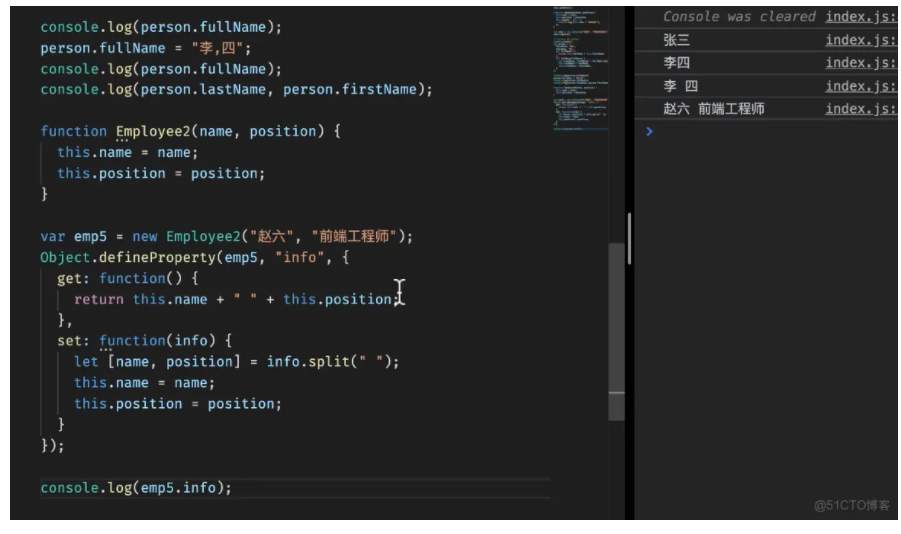This screenshot has height=534, width=901.
Task: Click the line 'function Employee2(name, position) {'
Action: tap(191, 131)
